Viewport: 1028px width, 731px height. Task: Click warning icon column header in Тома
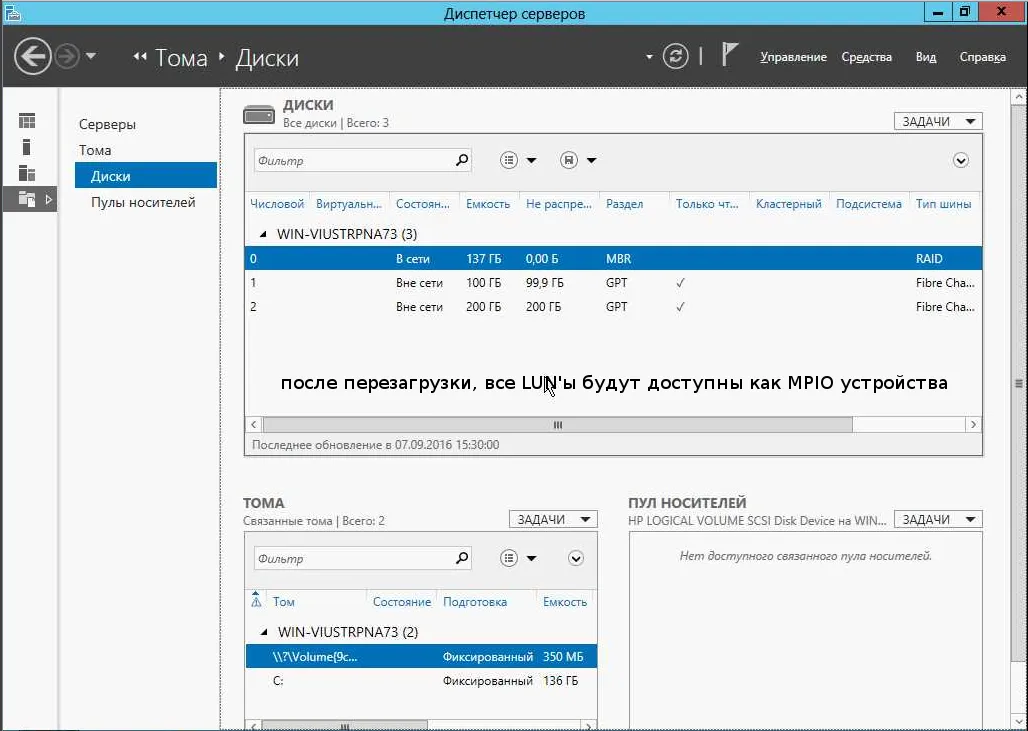point(256,600)
